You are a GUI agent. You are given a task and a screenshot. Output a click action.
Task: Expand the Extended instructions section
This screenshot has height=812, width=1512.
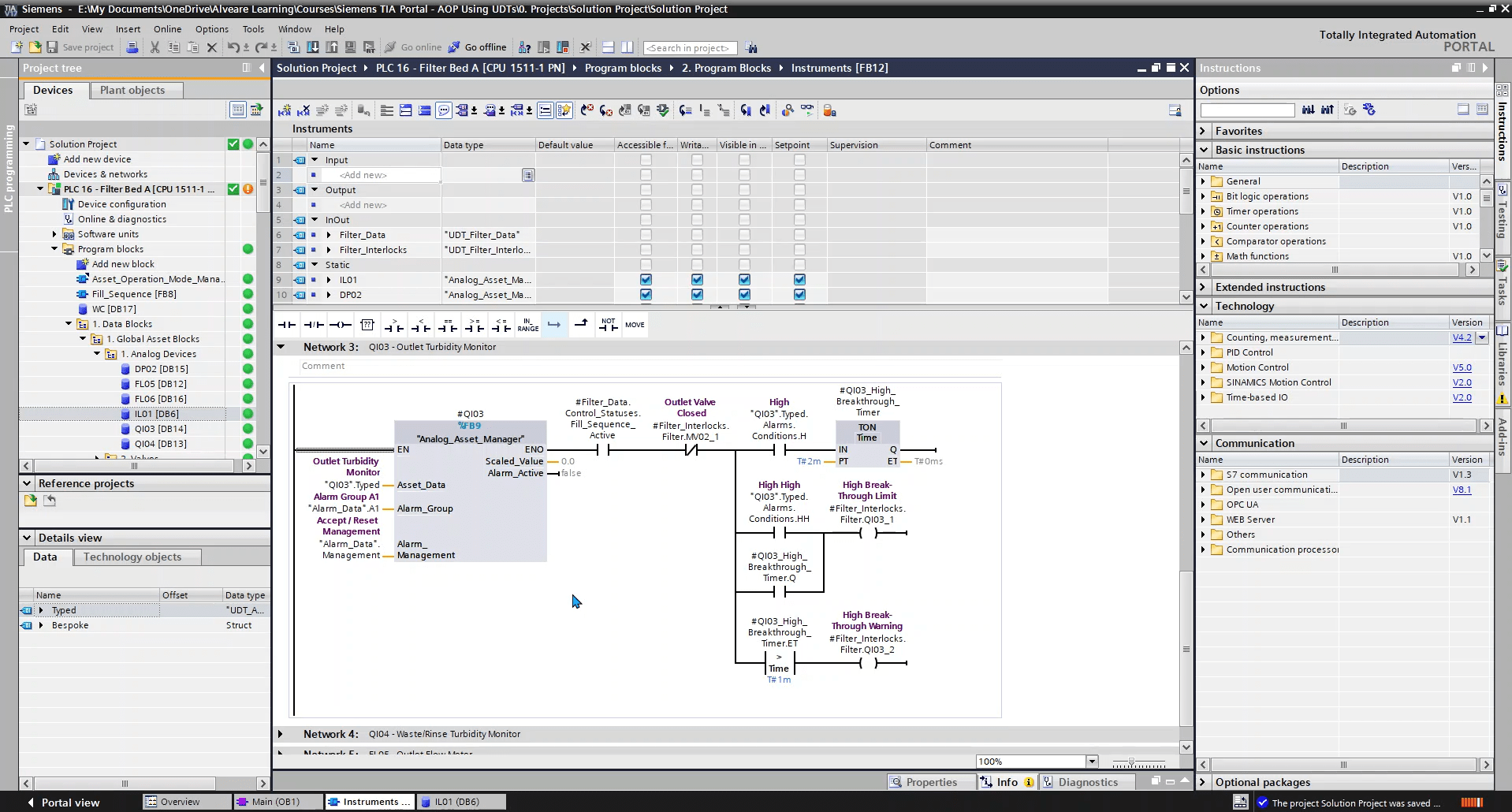click(x=1204, y=287)
